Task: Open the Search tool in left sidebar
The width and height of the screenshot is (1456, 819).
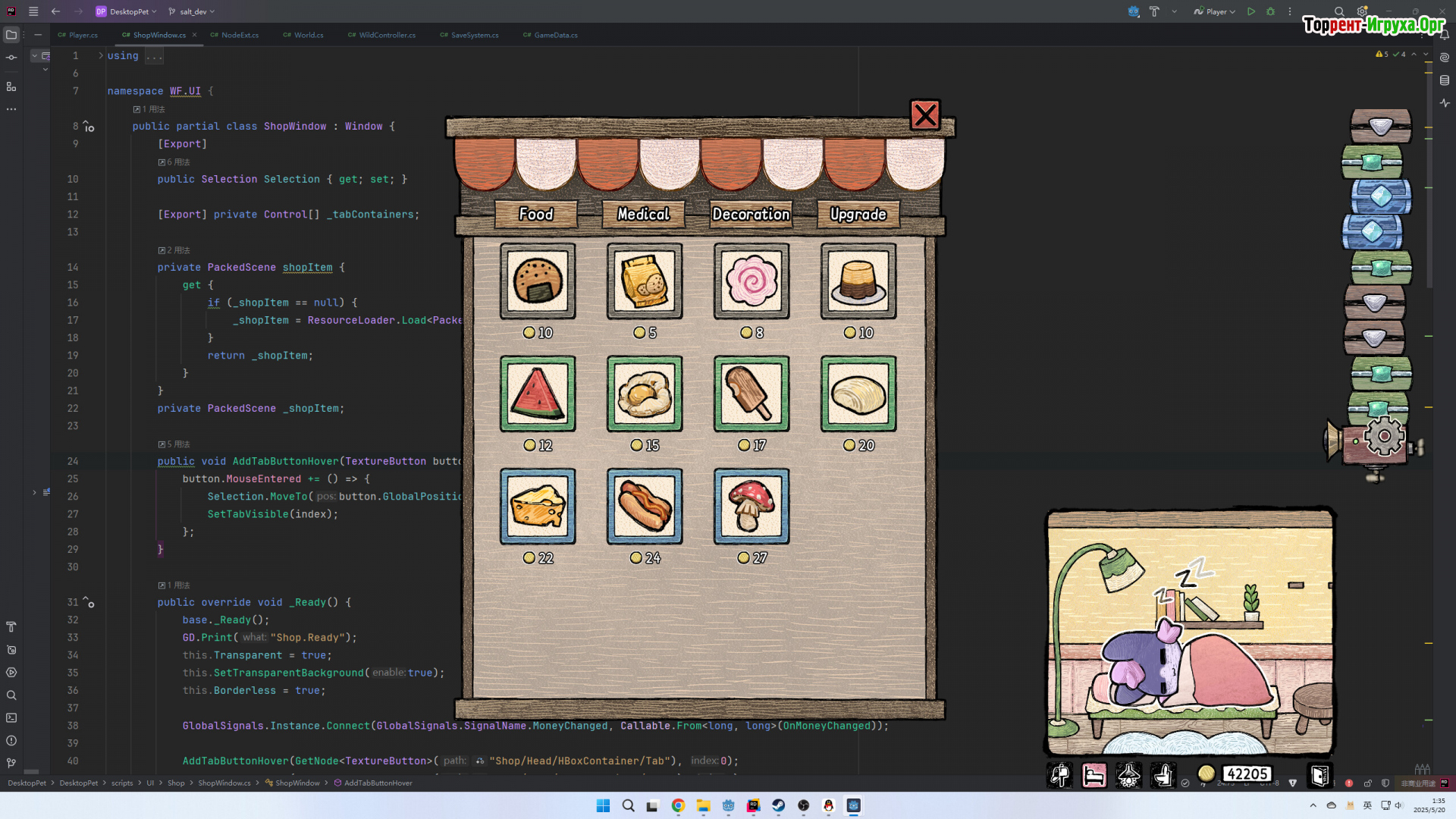Action: click(11, 695)
